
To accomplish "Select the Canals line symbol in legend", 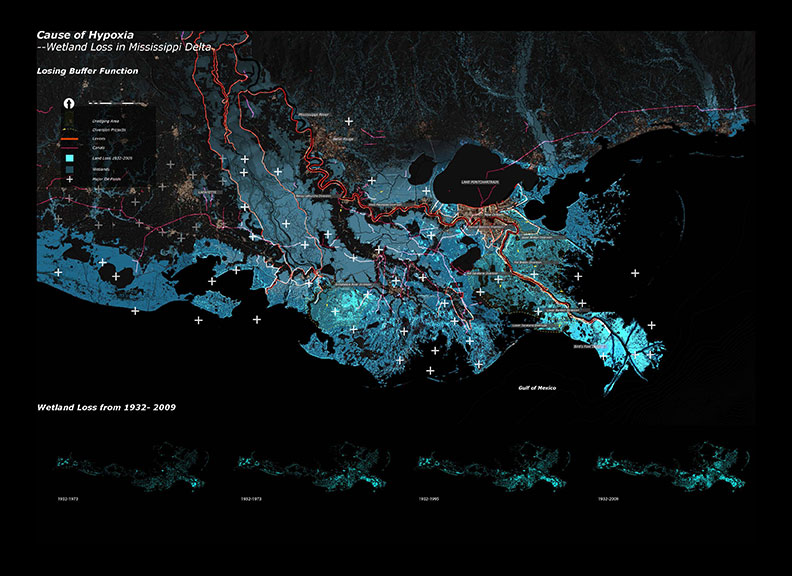I will [x=69, y=148].
